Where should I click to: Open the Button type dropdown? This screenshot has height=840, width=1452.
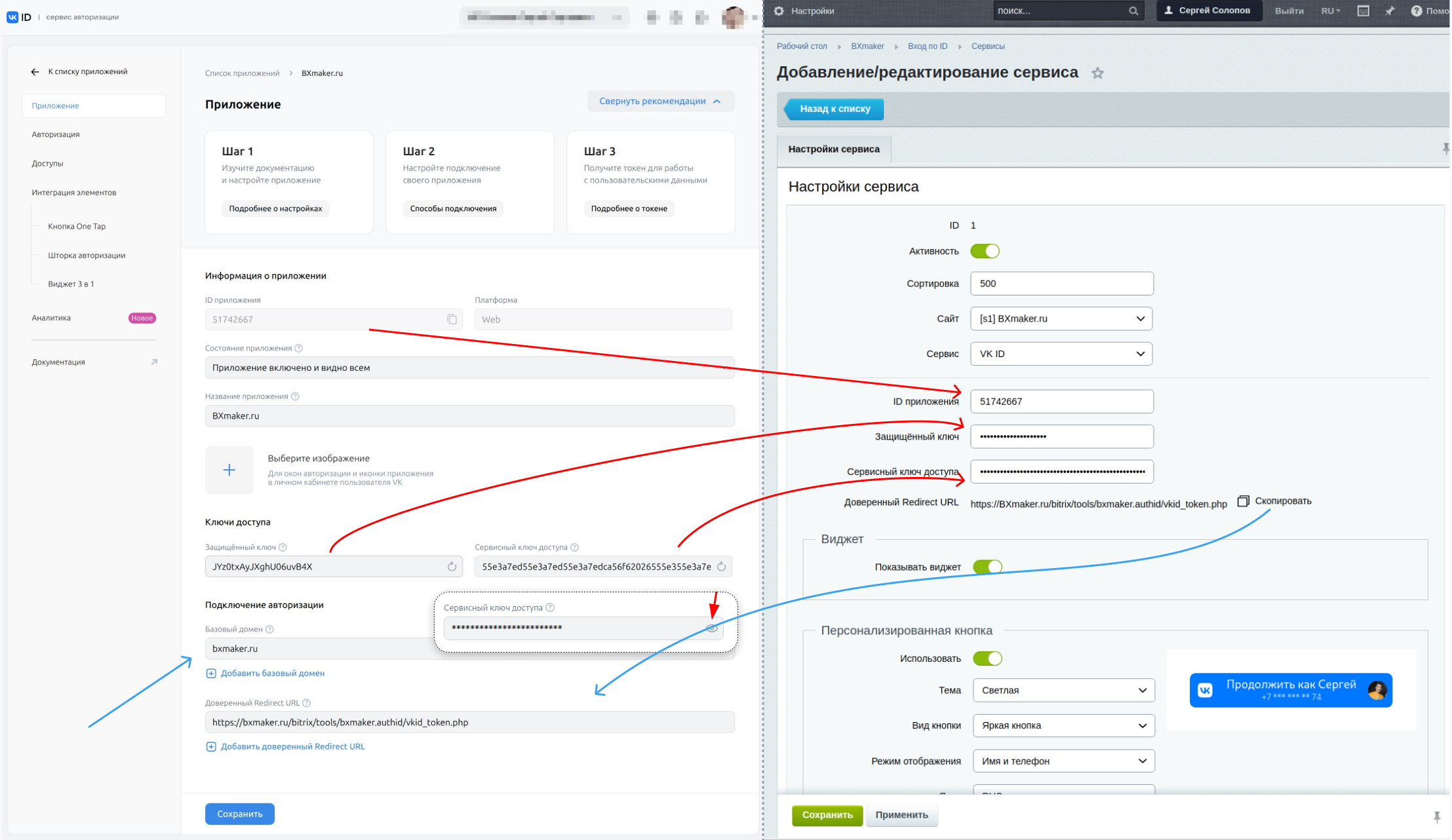pos(1063,725)
